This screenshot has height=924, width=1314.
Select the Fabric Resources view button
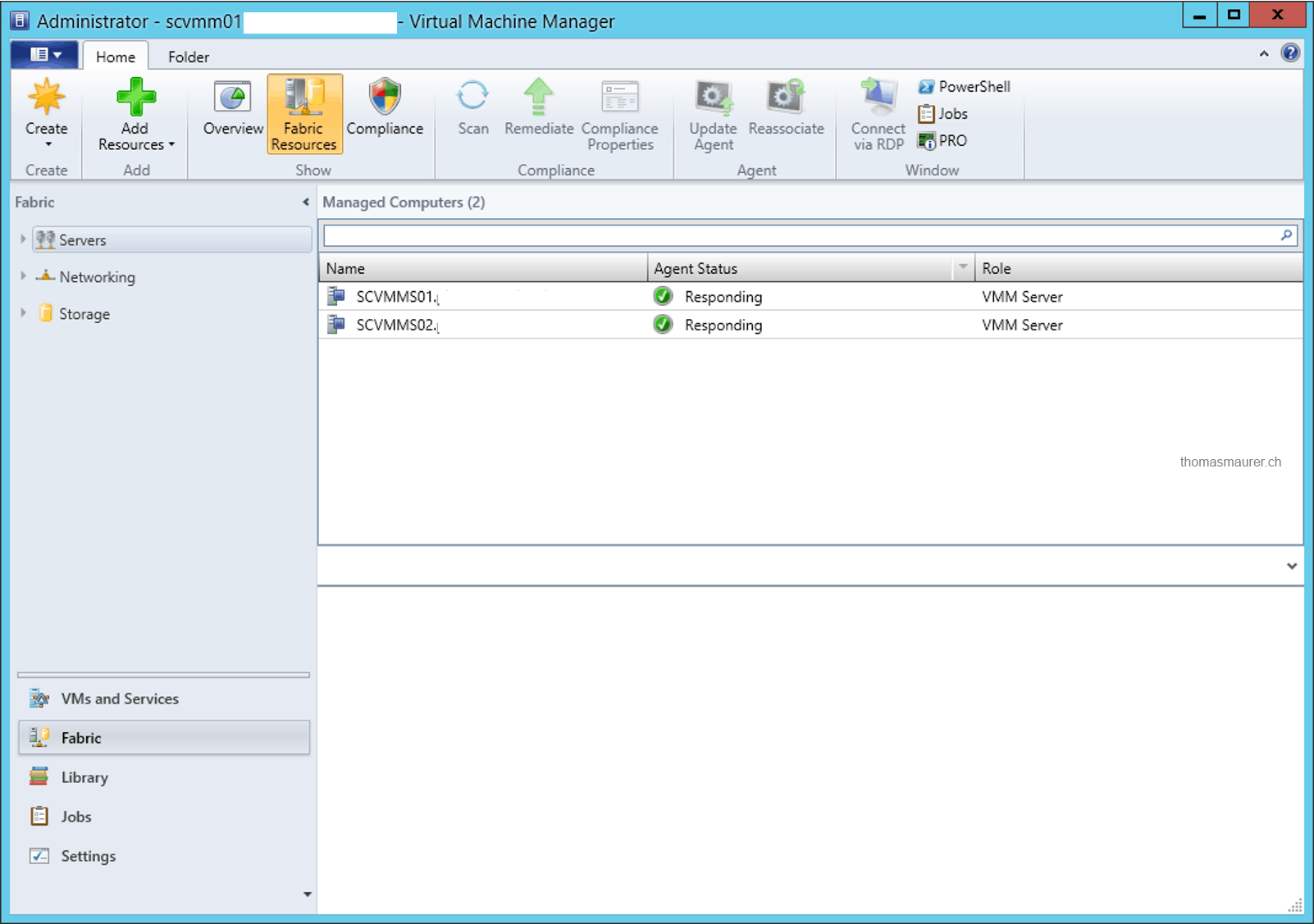point(304,114)
